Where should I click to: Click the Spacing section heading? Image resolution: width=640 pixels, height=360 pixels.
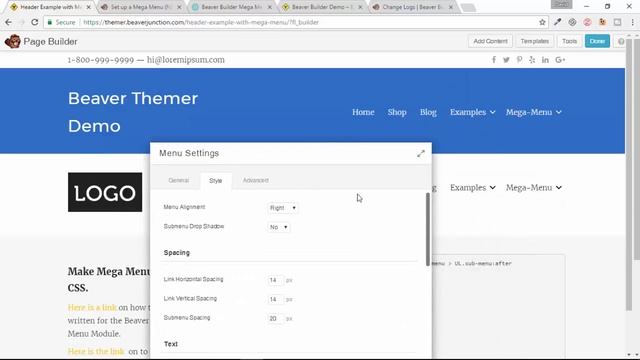[177, 253]
